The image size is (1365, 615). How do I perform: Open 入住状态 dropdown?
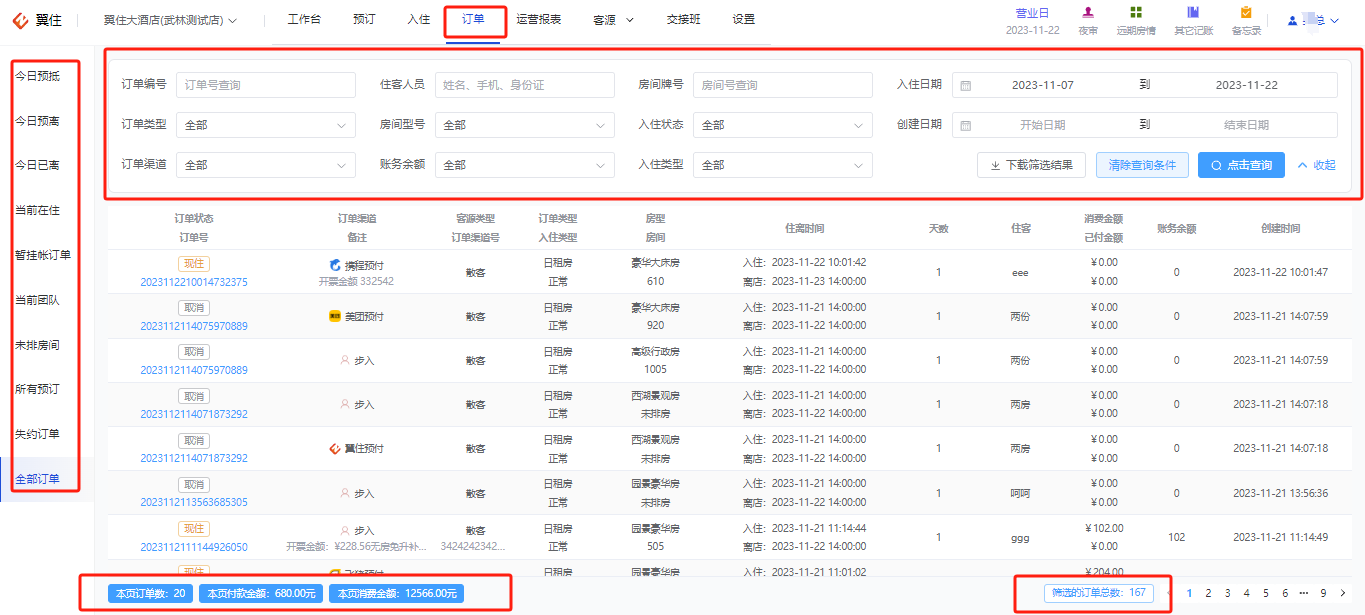[x=782, y=125]
